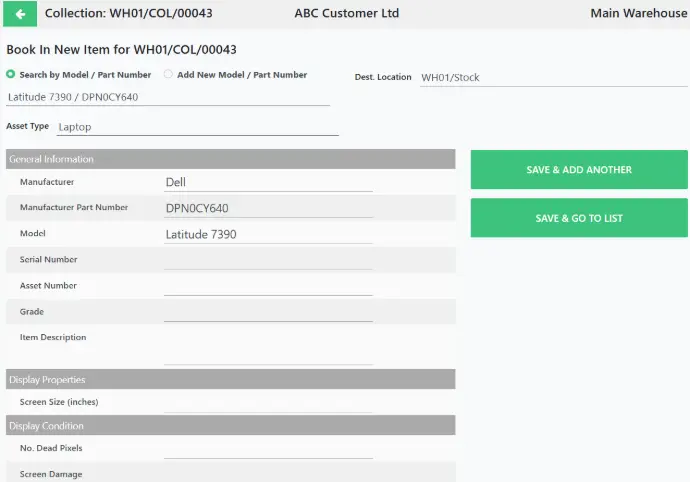Click the Manufacturer Part Number field
This screenshot has width=690, height=482.
(268, 208)
